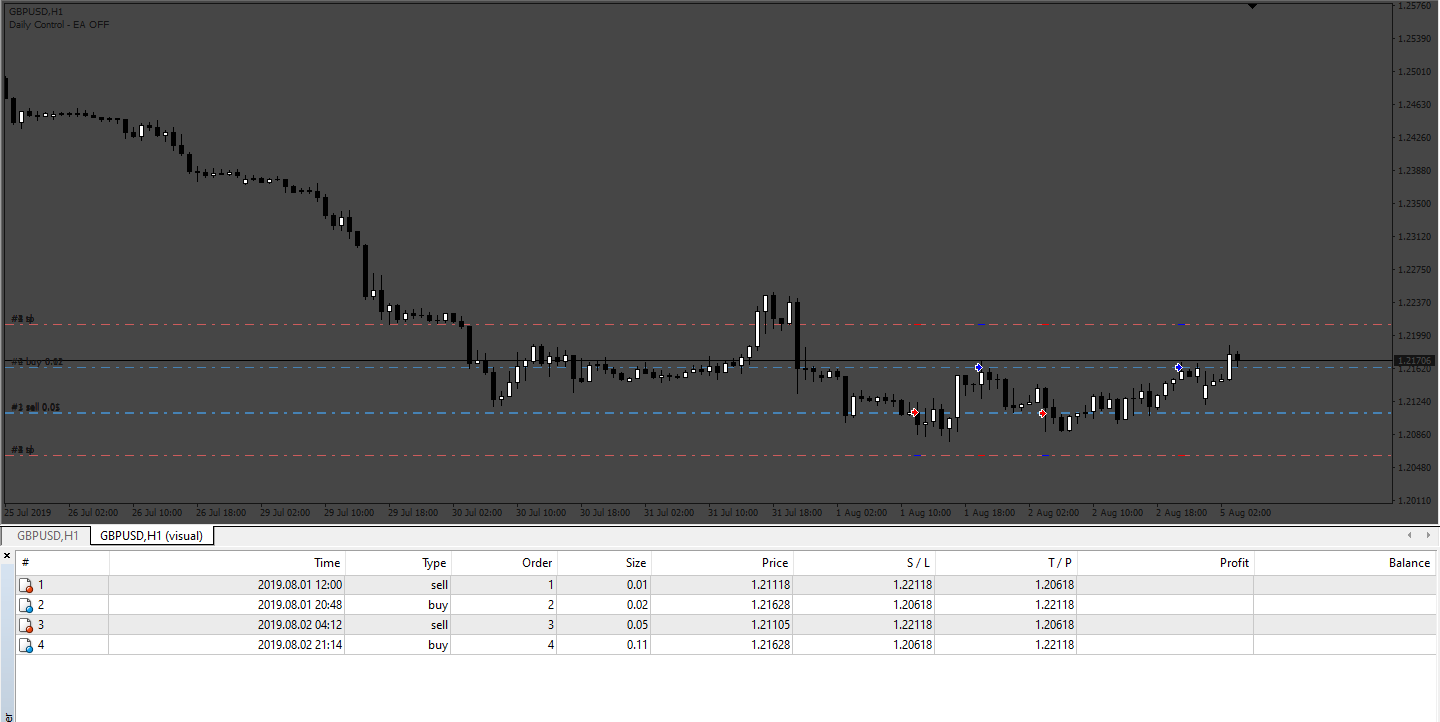The height and width of the screenshot is (722, 1440).
Task: Click blue buy arrow near 1 Aug 20:48
Action: tap(978, 368)
